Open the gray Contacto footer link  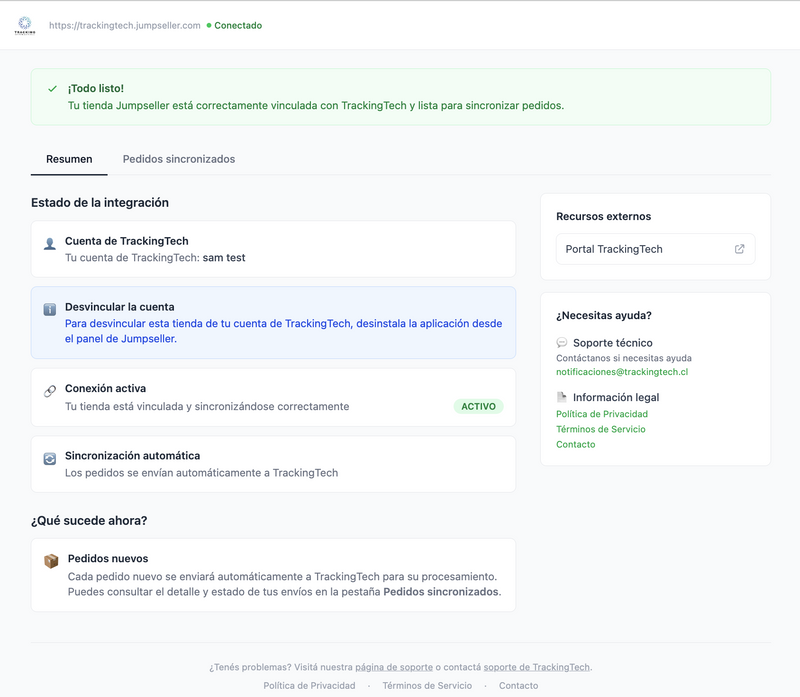518,686
